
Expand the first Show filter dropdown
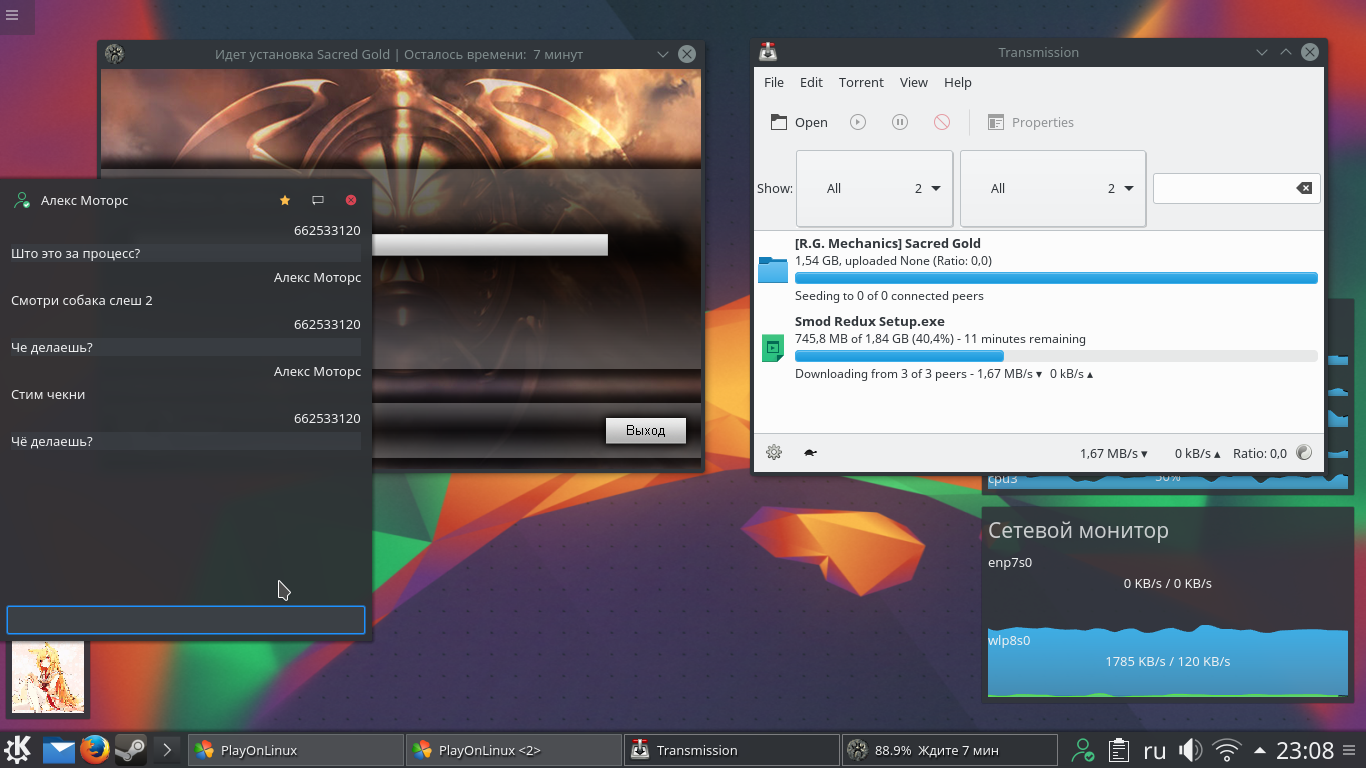pyautogui.click(x=874, y=188)
